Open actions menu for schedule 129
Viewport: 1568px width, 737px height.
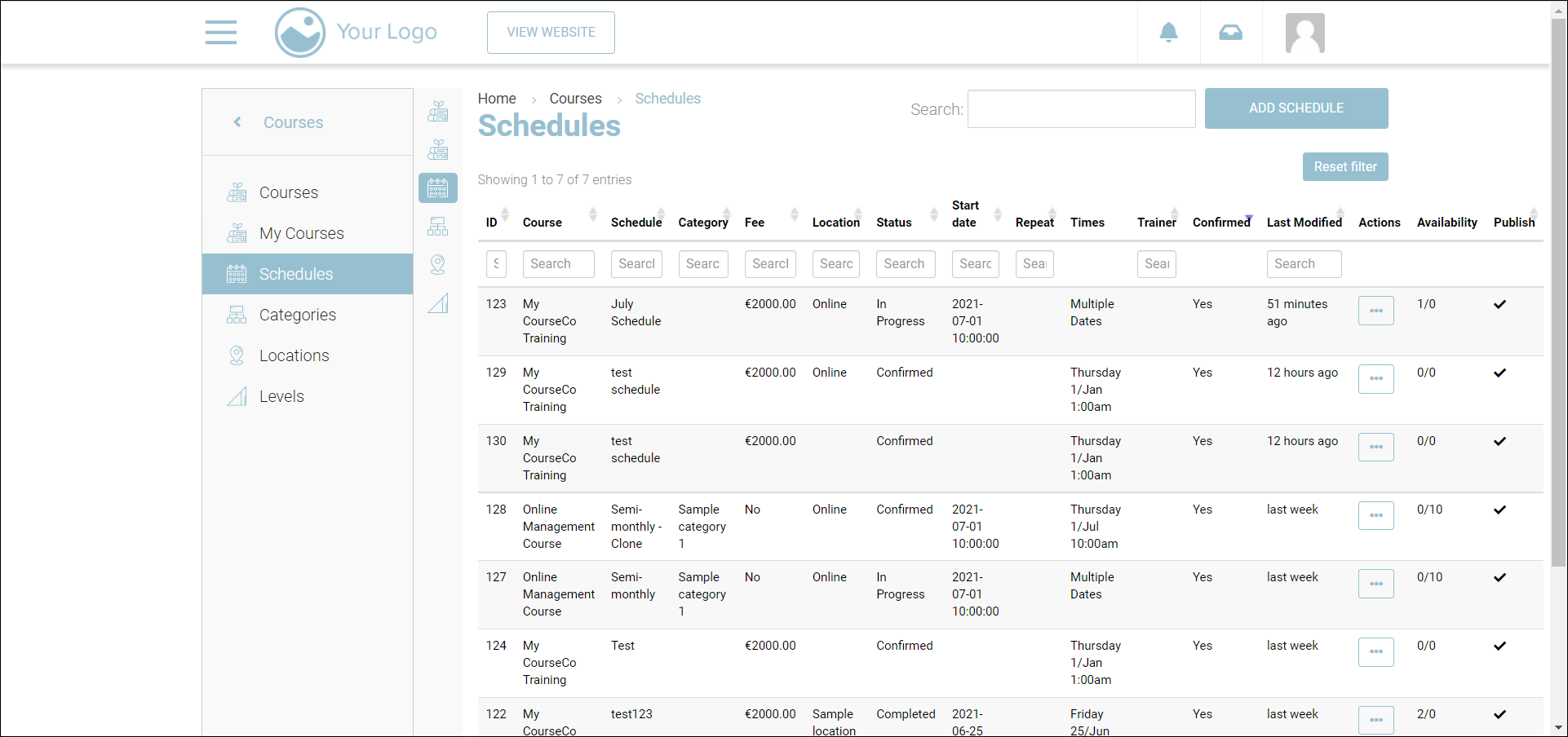1375,379
